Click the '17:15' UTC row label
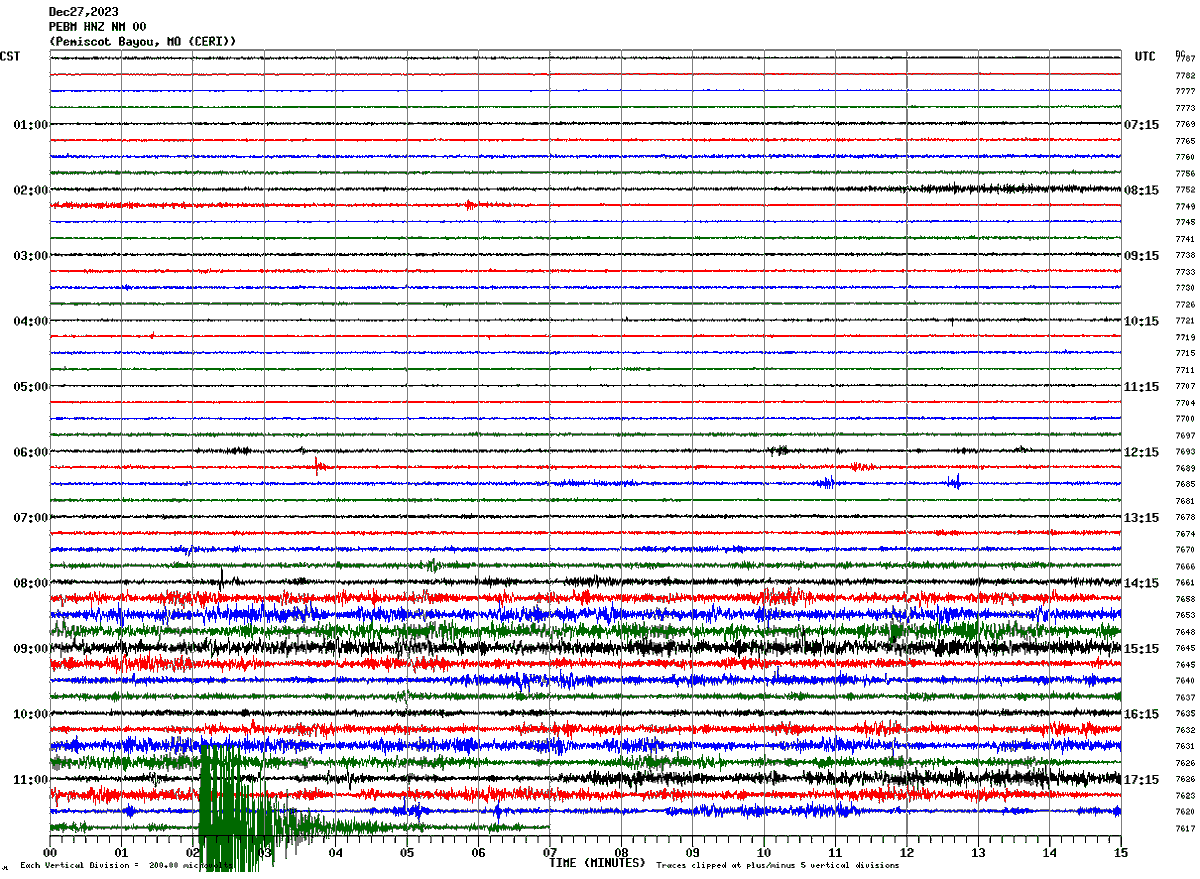Screen dimensions: 1200x879 pos(1141,780)
